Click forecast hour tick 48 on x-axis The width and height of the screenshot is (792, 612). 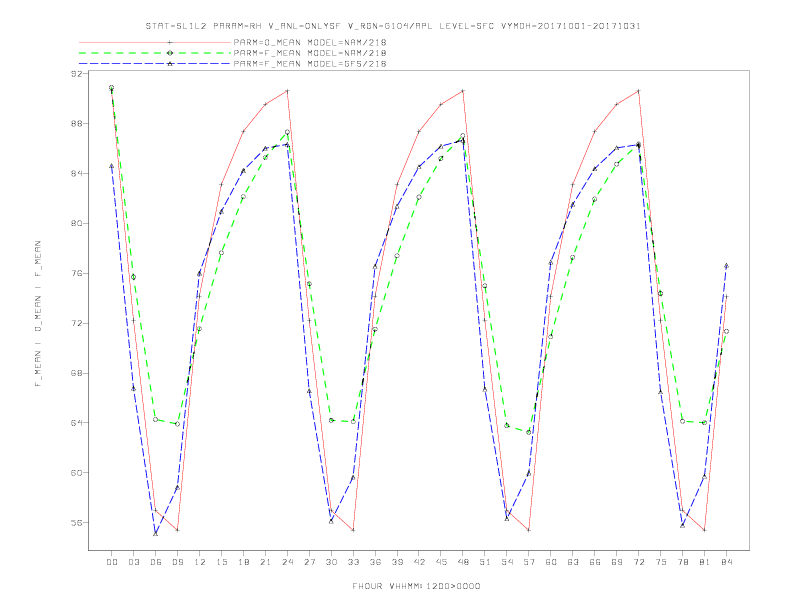tap(463, 562)
